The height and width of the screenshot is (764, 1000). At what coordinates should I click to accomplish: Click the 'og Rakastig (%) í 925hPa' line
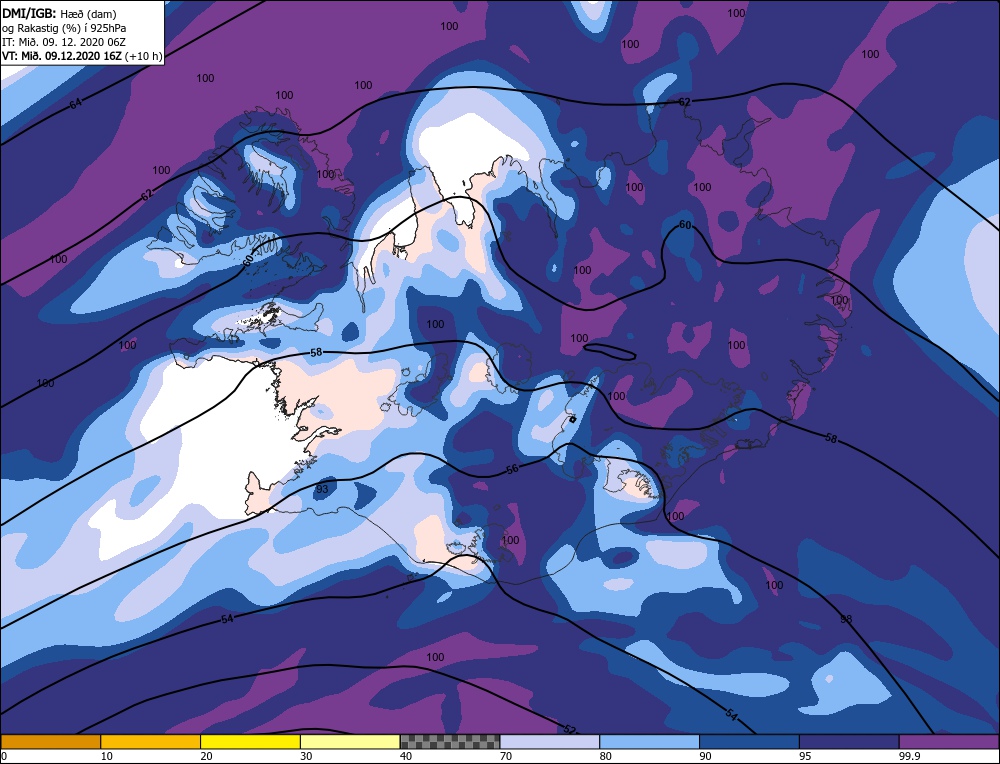click(x=64, y=28)
